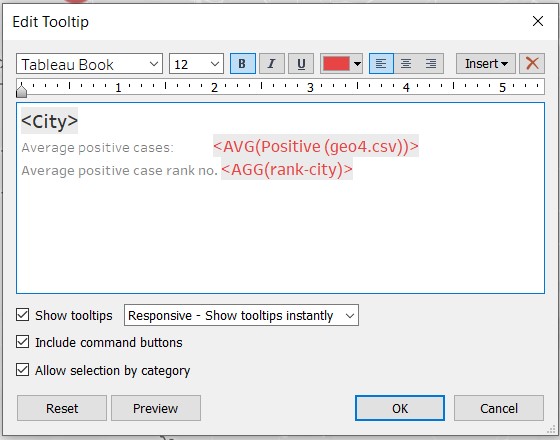Open the Insert field menu
Image resolution: width=560 pixels, height=440 pixels.
pos(486,64)
